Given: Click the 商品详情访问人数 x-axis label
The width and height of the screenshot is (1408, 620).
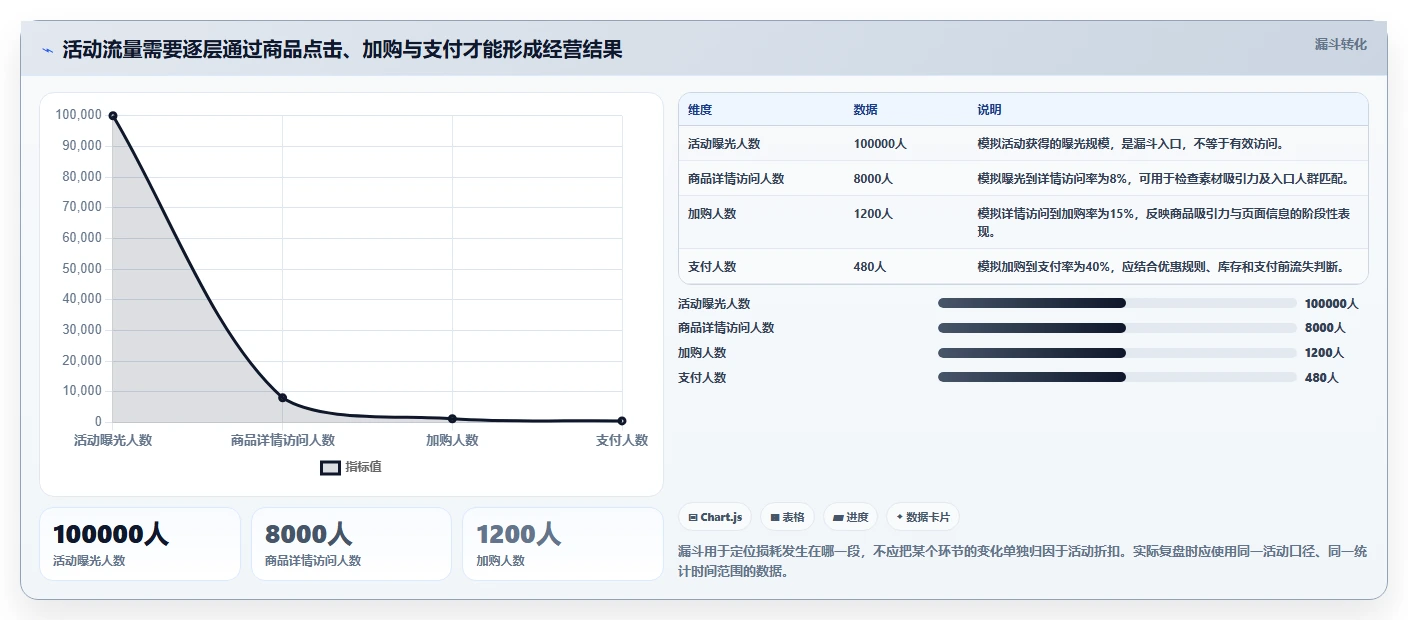Looking at the screenshot, I should pyautogui.click(x=283, y=440).
